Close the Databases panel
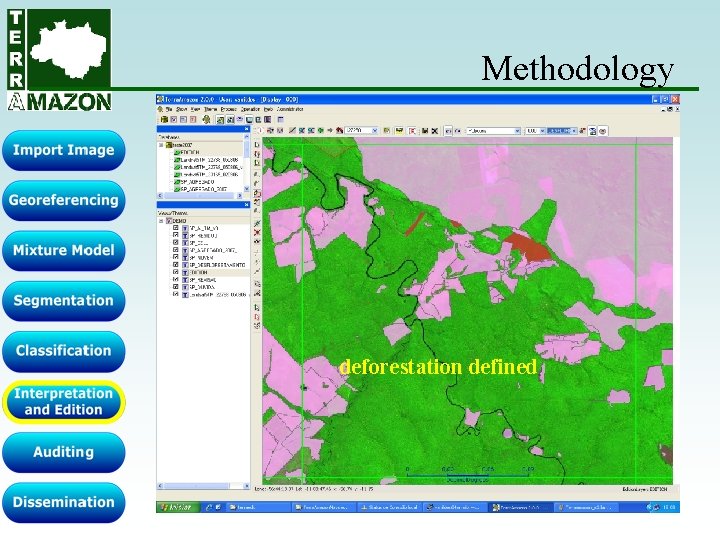This screenshot has height=540, width=720. (x=247, y=129)
